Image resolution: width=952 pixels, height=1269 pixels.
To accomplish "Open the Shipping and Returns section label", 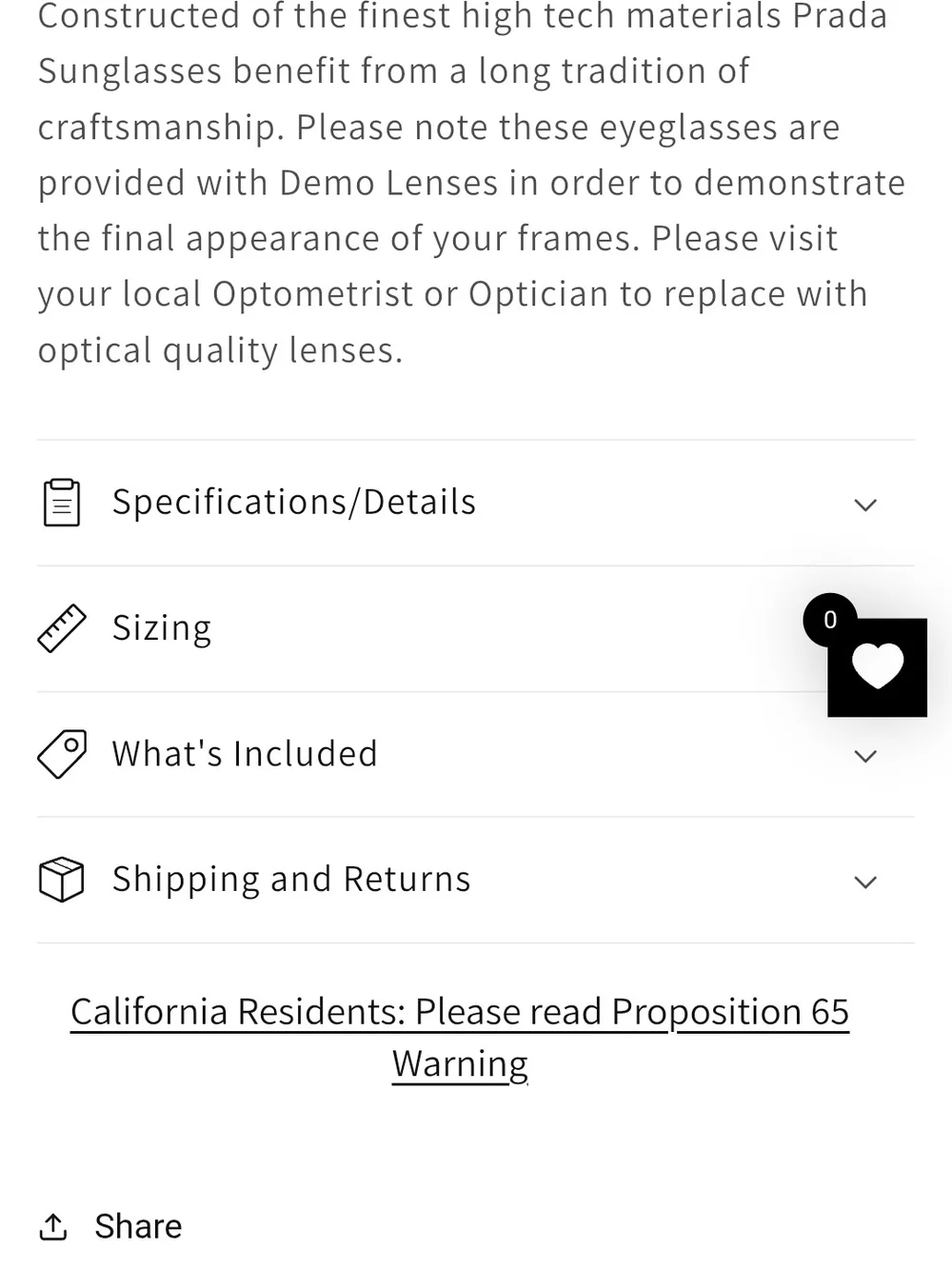I will tap(291, 879).
